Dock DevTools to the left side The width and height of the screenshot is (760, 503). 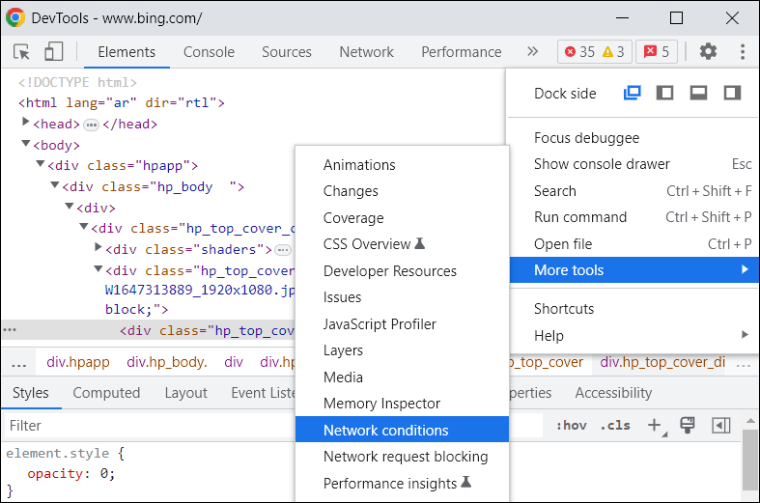point(665,93)
